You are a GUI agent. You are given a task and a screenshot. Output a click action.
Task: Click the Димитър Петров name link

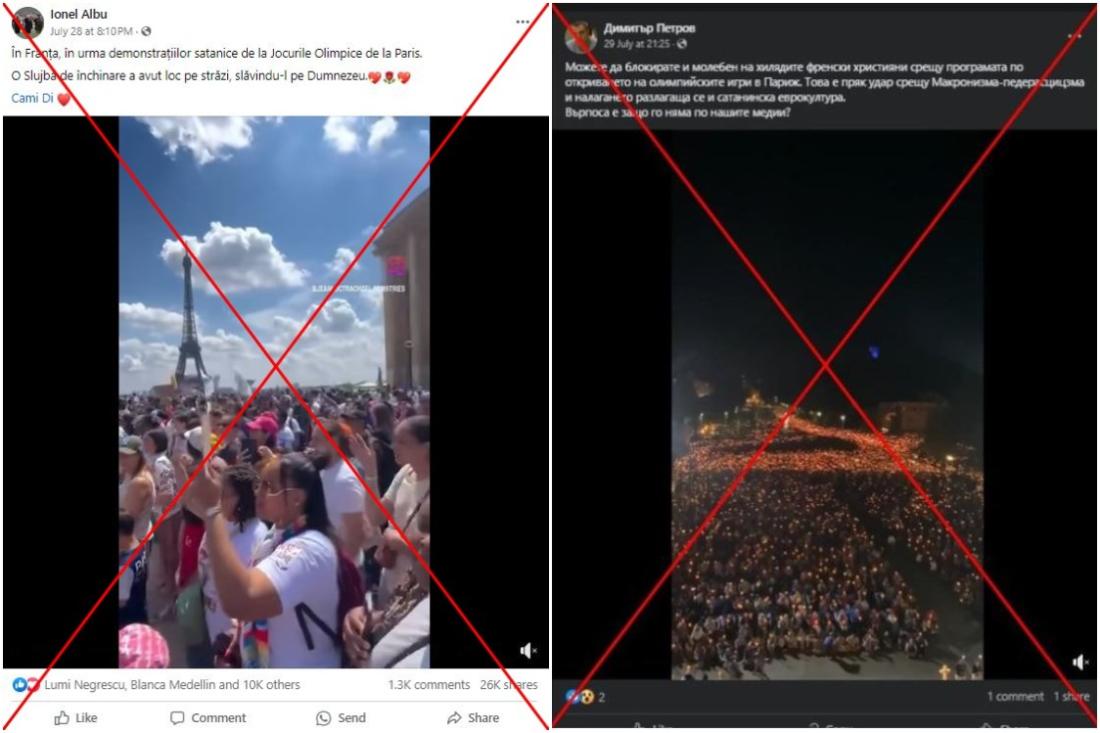click(649, 28)
